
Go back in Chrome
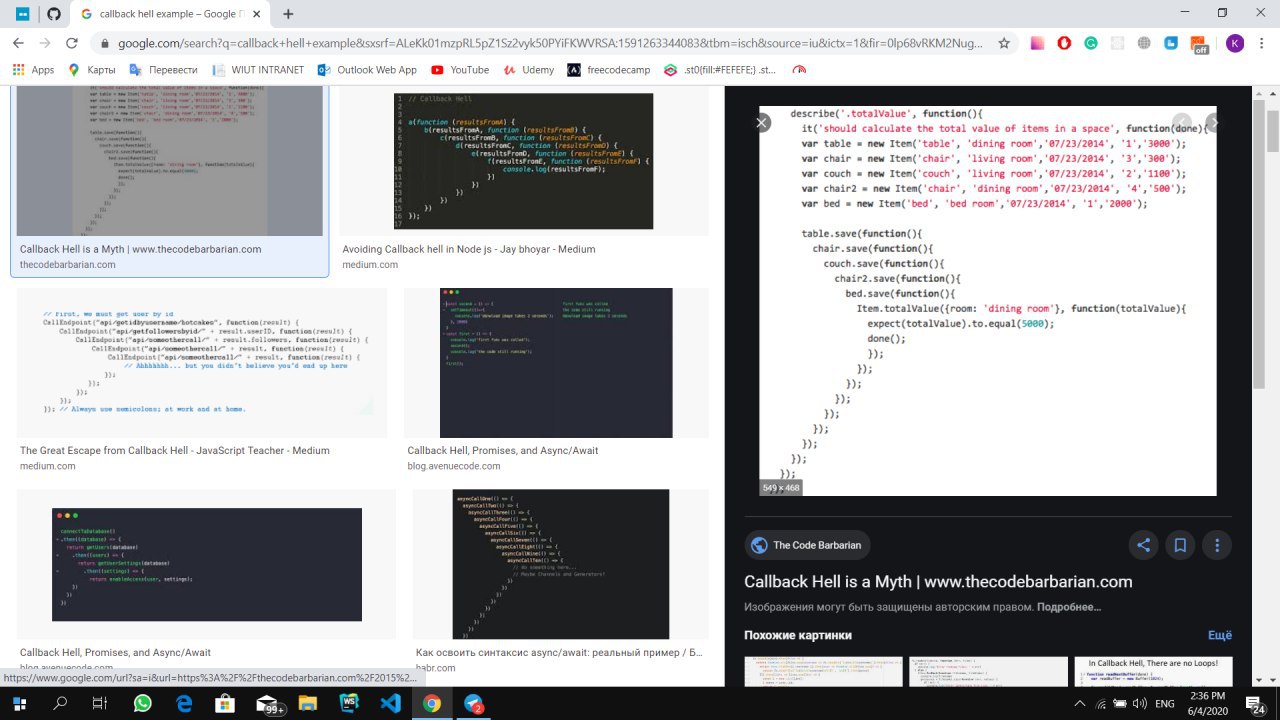pos(18,43)
